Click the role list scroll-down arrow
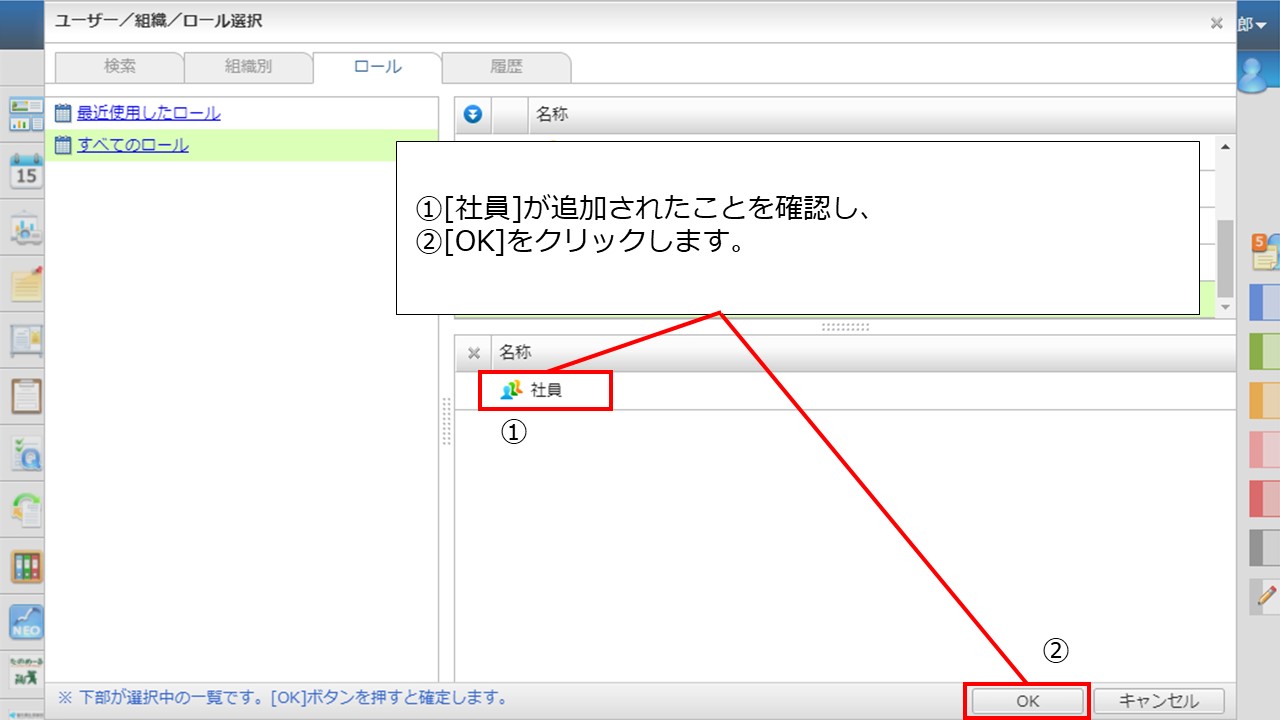The height and width of the screenshot is (720, 1280). [1226, 309]
